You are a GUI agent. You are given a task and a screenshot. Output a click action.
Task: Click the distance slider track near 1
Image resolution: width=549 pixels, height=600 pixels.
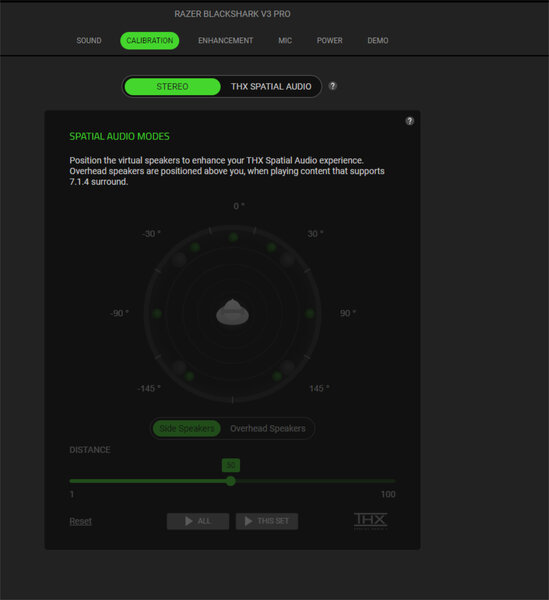pyautogui.click(x=73, y=481)
